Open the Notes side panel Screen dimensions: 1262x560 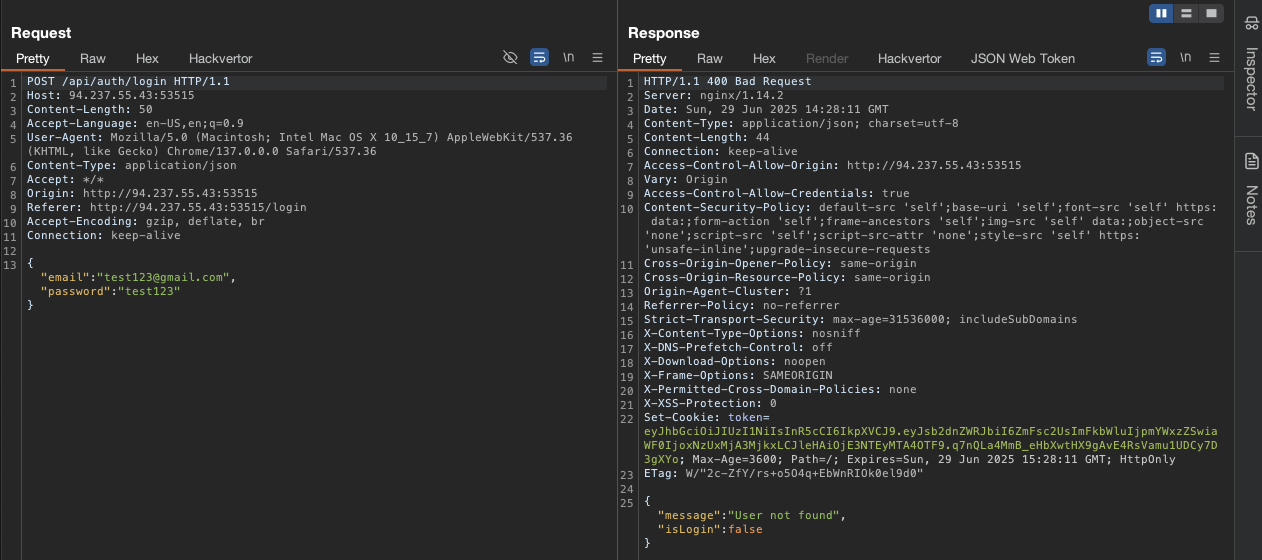1250,189
